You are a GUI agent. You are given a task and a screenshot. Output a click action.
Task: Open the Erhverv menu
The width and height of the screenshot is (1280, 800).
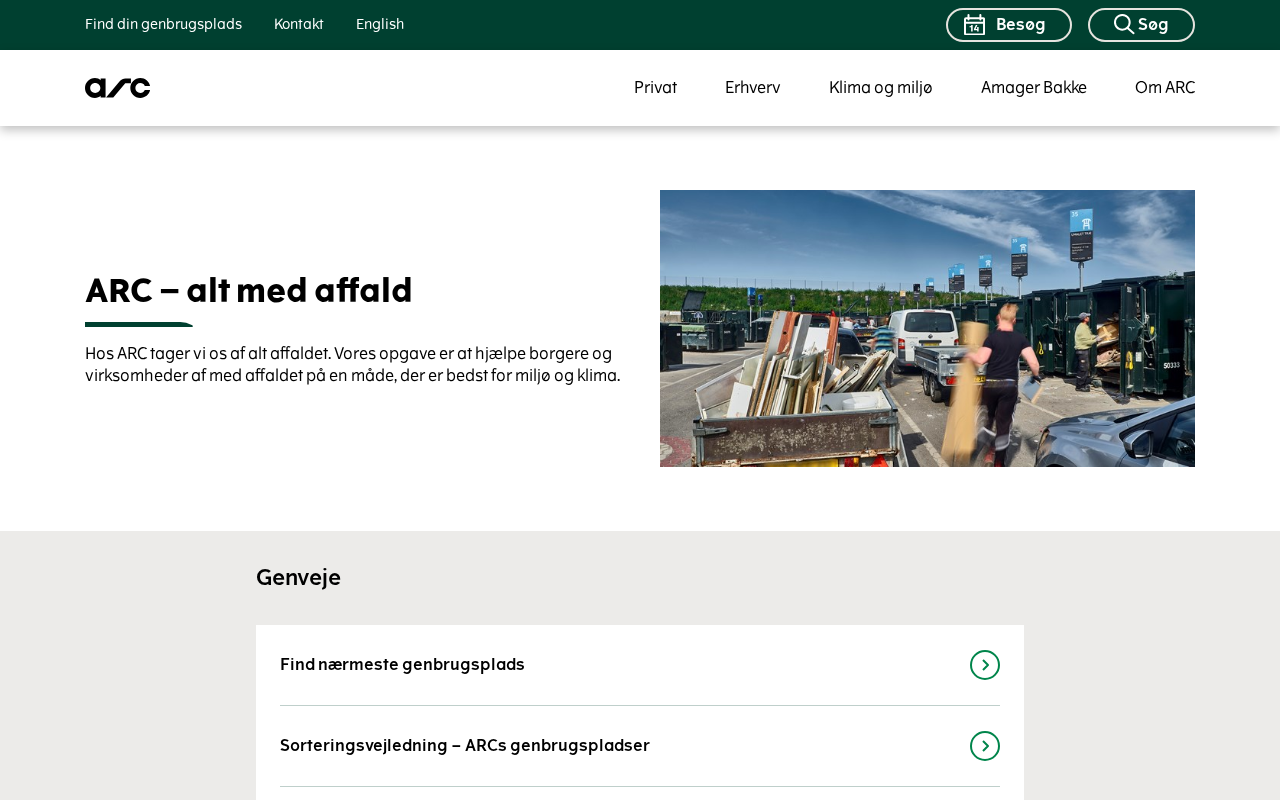(x=752, y=88)
